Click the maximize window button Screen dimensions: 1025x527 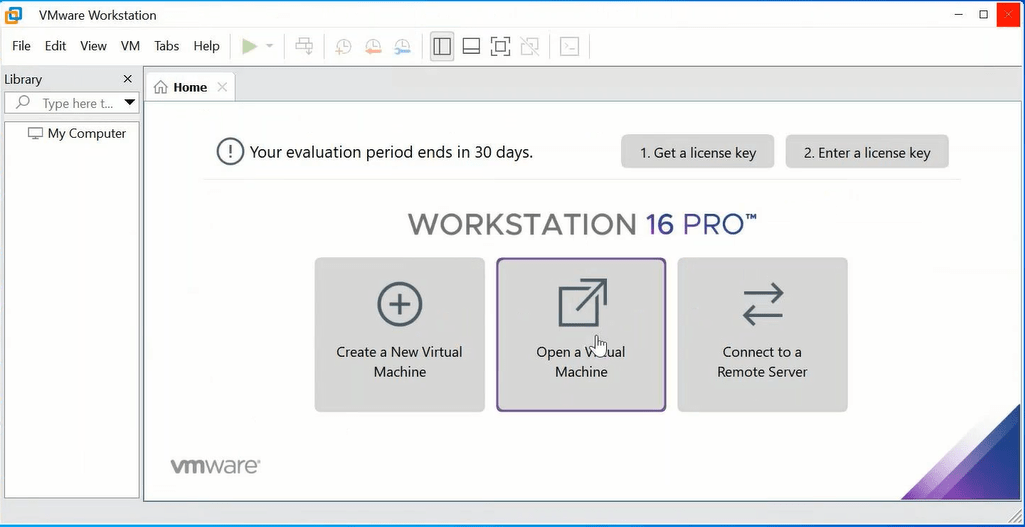pos(983,14)
